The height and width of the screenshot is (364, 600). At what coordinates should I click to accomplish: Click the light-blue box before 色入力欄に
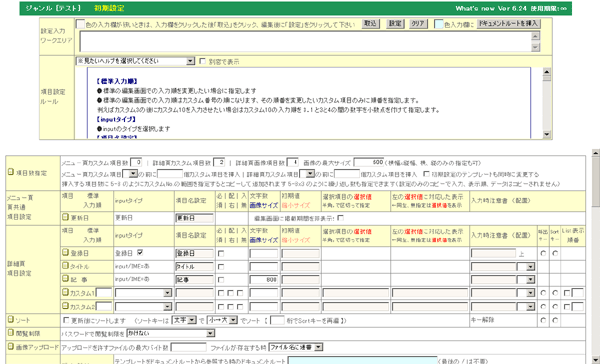click(x=439, y=24)
